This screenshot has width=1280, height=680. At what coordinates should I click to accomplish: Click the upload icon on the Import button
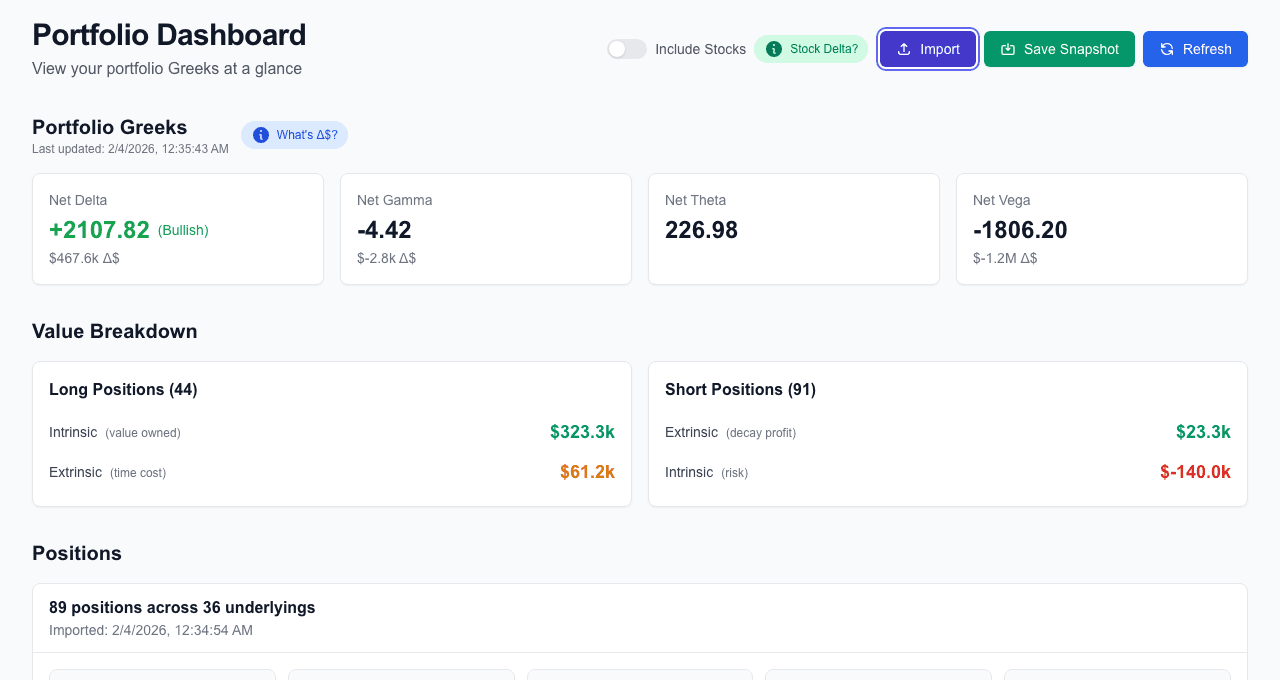(x=903, y=48)
